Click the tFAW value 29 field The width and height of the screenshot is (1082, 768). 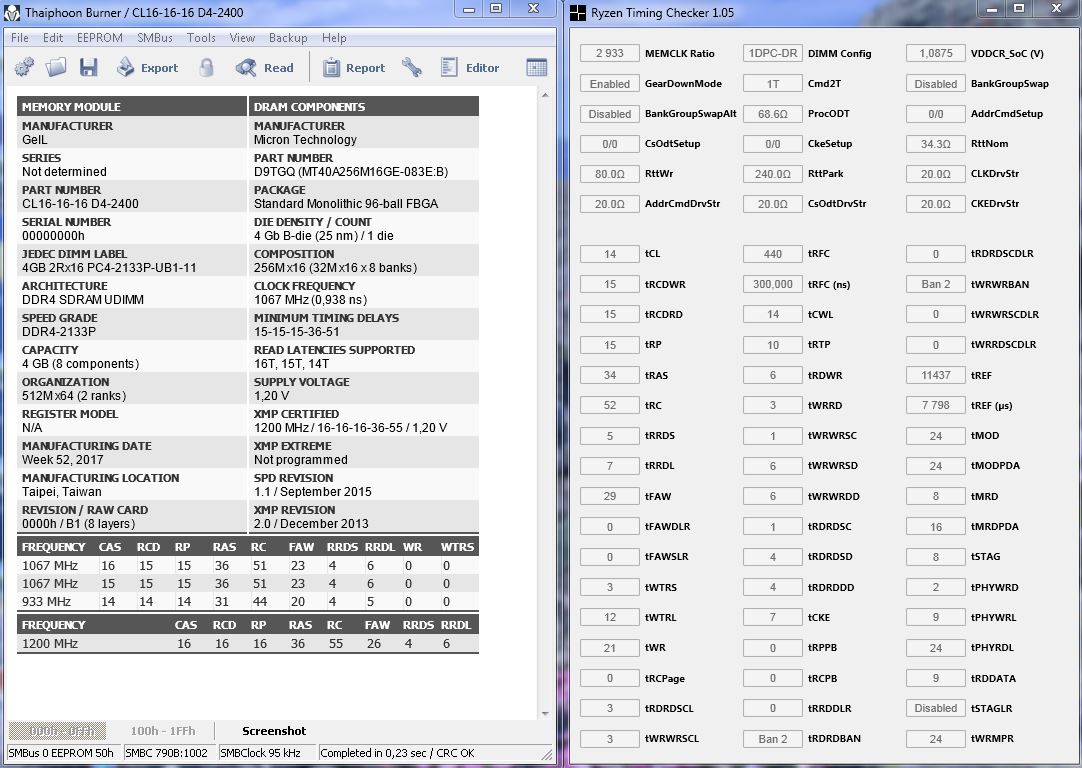[609, 496]
